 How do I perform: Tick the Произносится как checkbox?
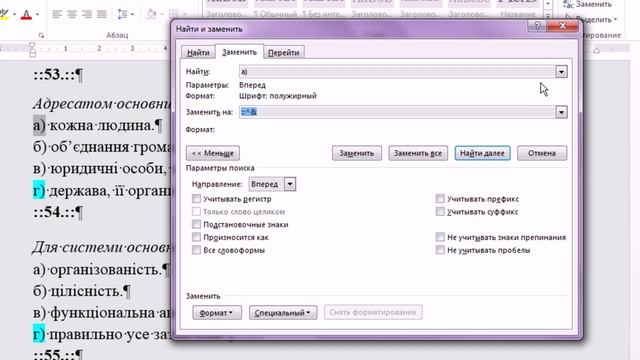coord(196,237)
